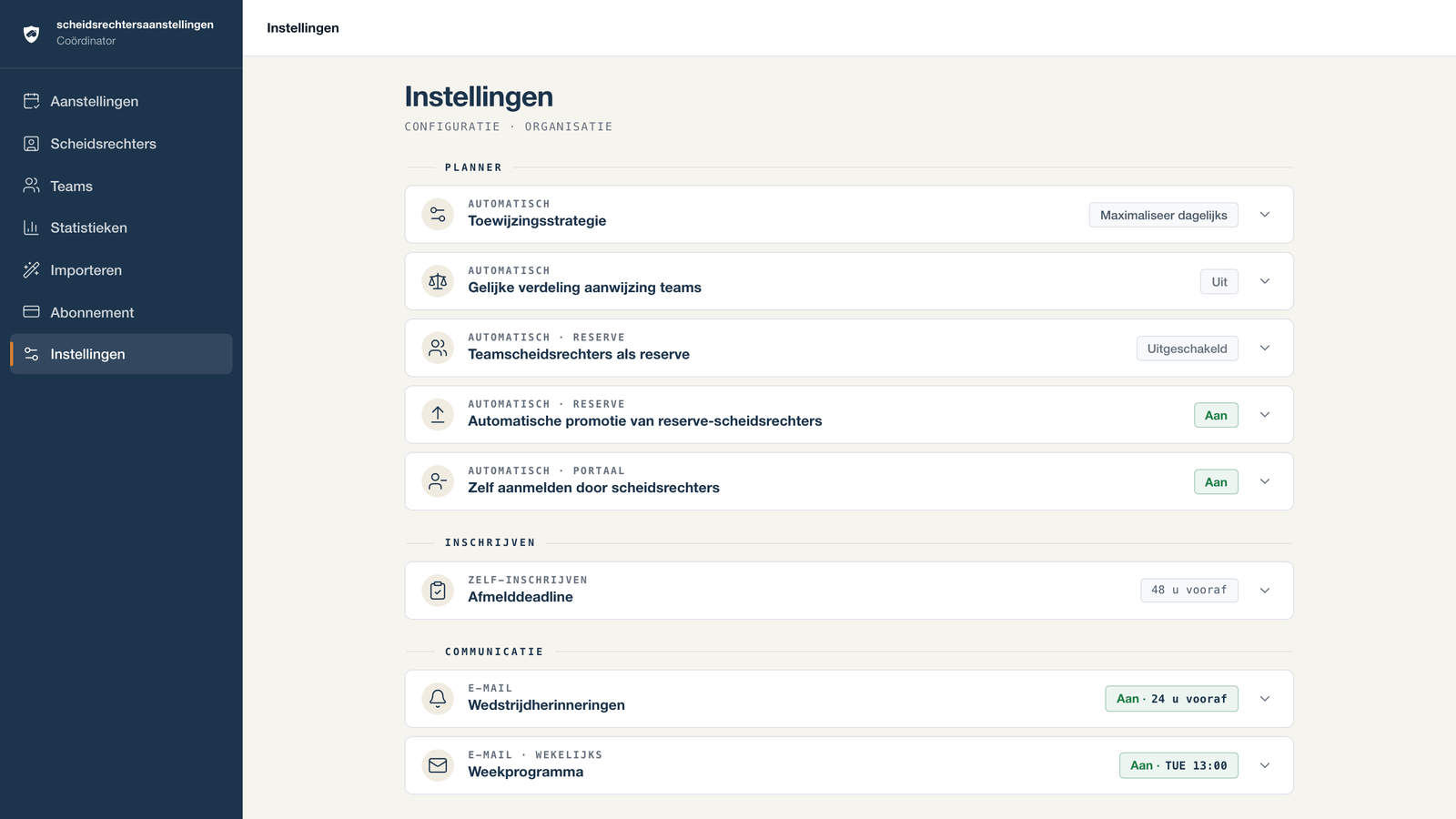
Task: Click the ZELF-INSCHRIJVEN label above Afmelddeadline
Action: pyautogui.click(x=528, y=580)
